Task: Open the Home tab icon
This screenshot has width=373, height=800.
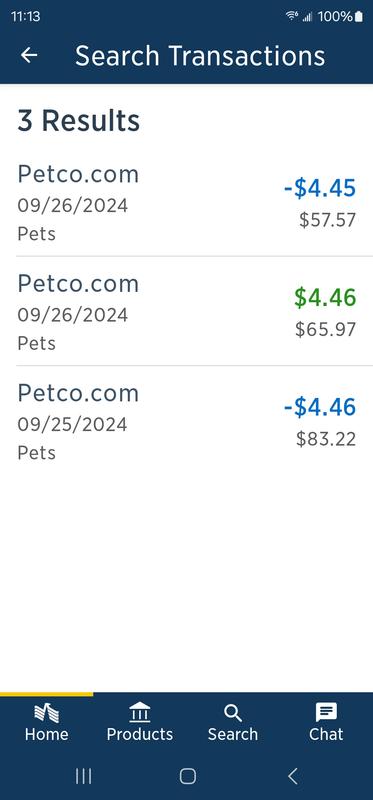Action: pyautogui.click(x=46, y=712)
